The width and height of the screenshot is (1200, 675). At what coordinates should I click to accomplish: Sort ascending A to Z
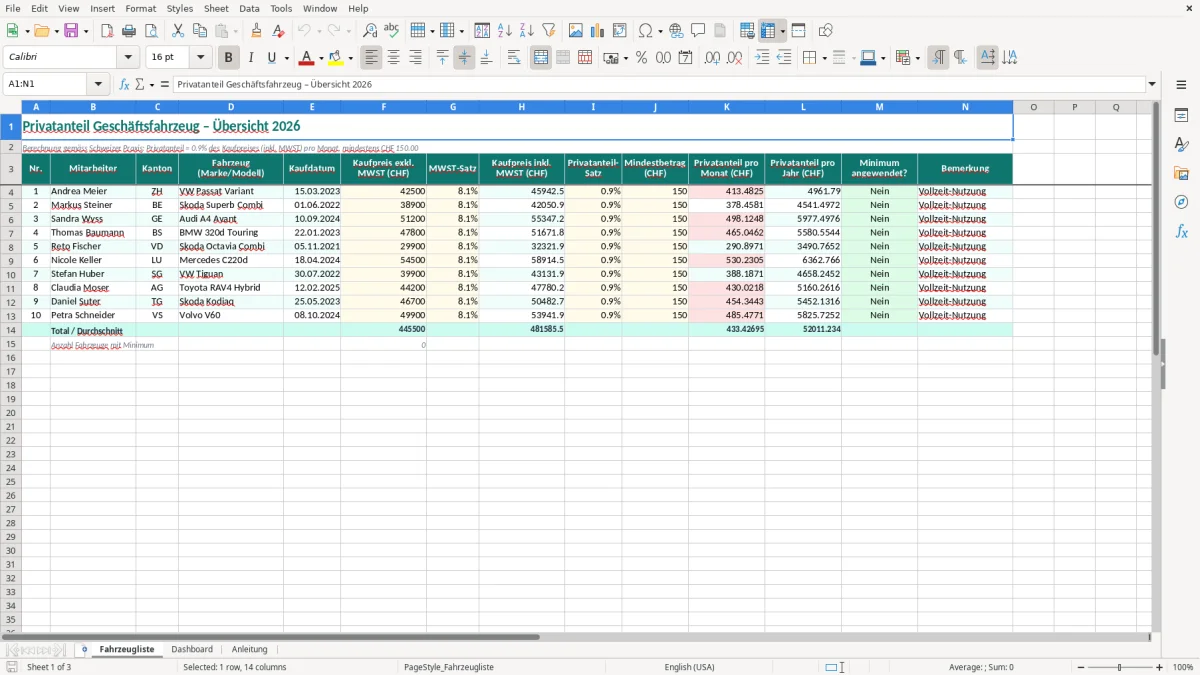(x=504, y=31)
